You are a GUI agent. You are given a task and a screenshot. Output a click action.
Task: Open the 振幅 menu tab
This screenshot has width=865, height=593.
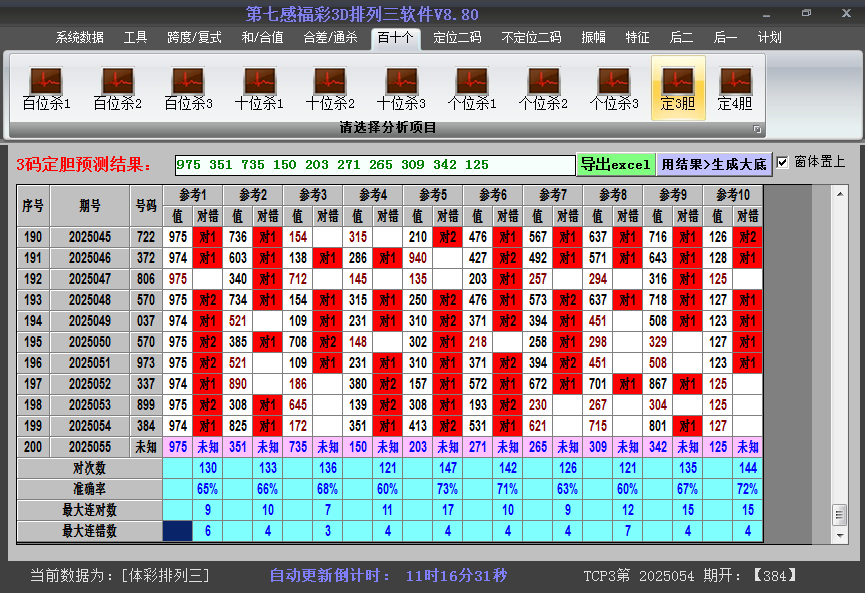(x=593, y=38)
